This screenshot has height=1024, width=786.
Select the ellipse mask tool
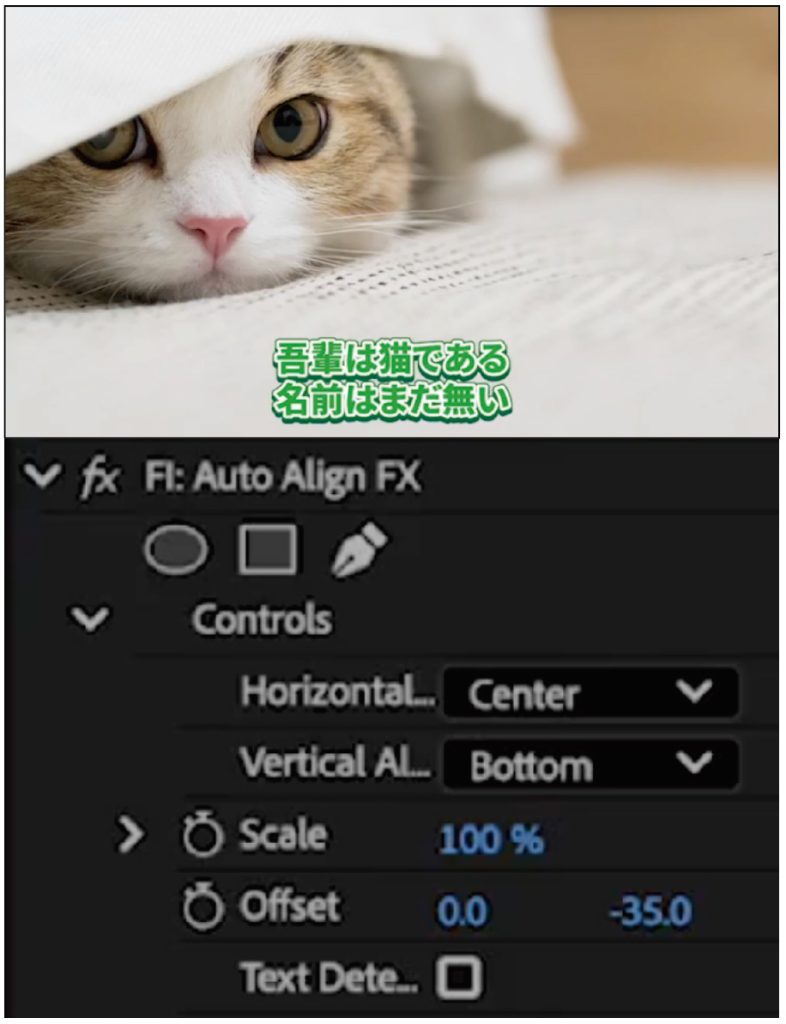click(176, 551)
